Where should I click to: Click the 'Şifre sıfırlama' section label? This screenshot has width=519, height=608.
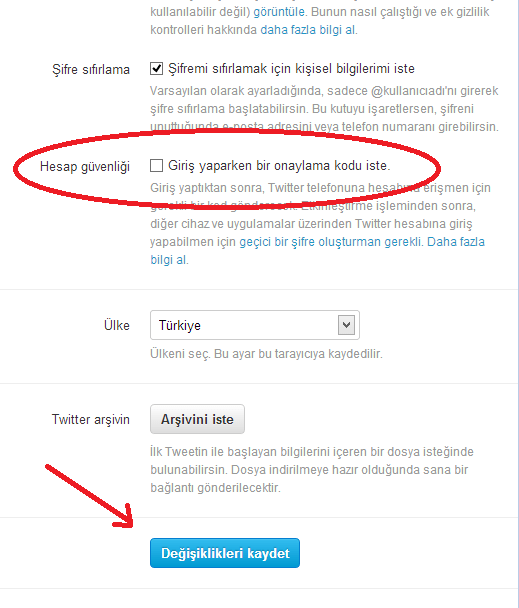tap(91, 69)
